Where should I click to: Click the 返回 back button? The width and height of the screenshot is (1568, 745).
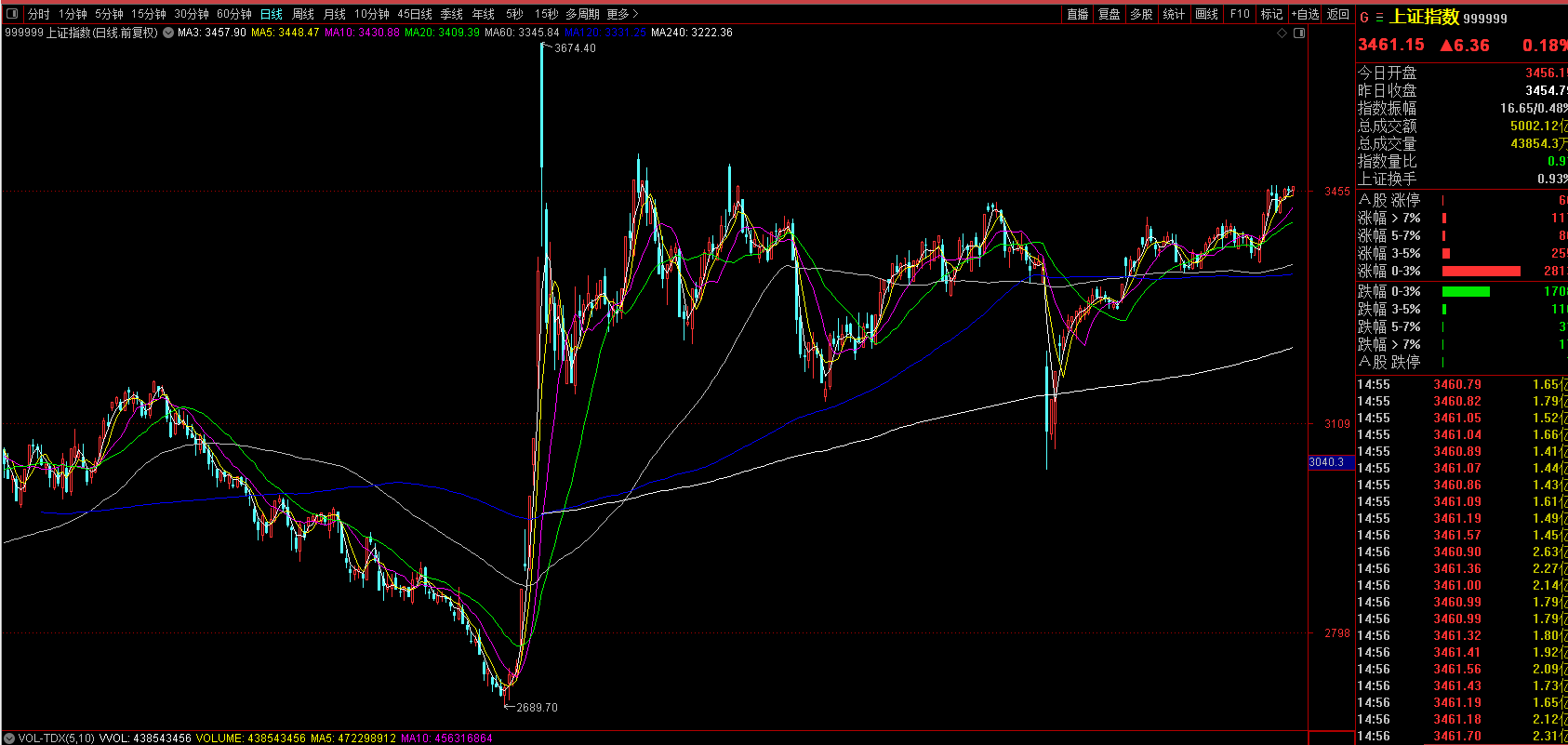(1338, 14)
